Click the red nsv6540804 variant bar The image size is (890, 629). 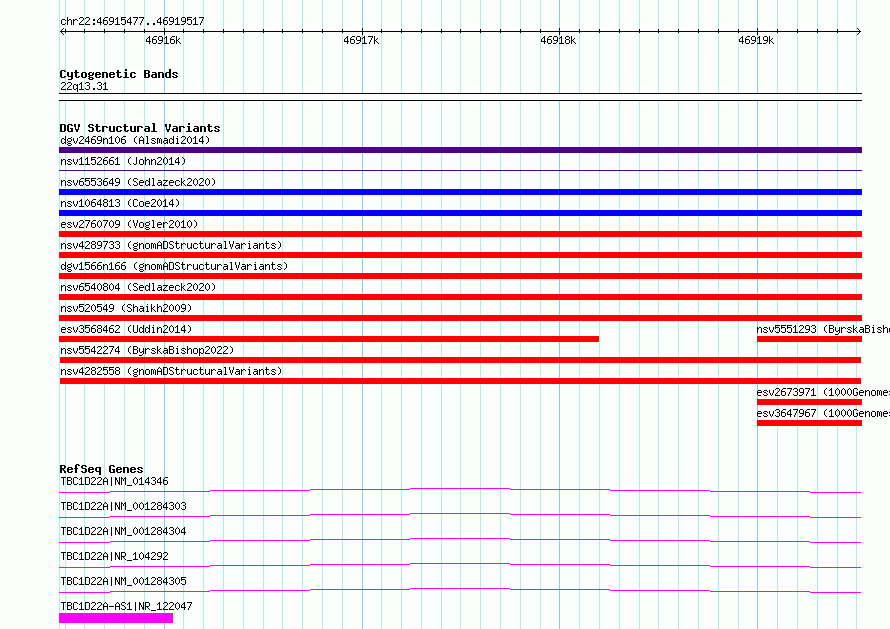[x=460, y=297]
